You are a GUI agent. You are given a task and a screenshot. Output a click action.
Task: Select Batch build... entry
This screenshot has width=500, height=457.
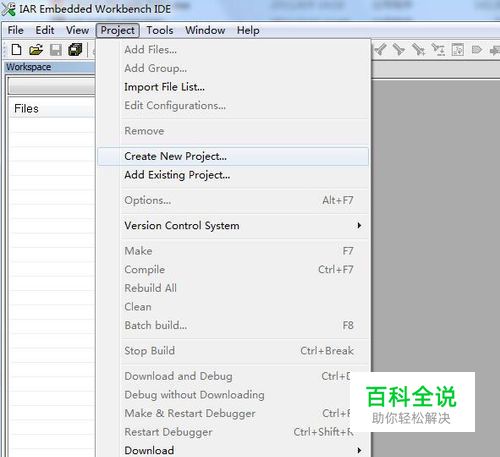[233, 326]
